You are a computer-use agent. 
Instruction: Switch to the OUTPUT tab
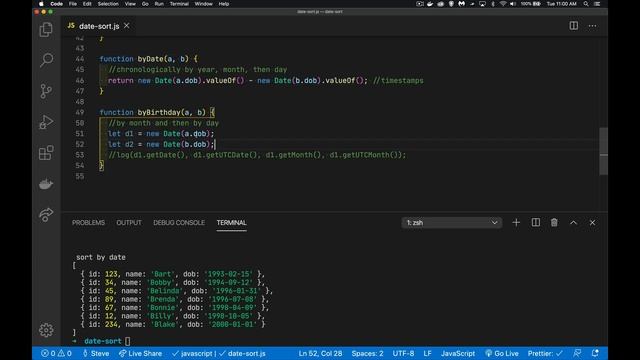tap(129, 222)
